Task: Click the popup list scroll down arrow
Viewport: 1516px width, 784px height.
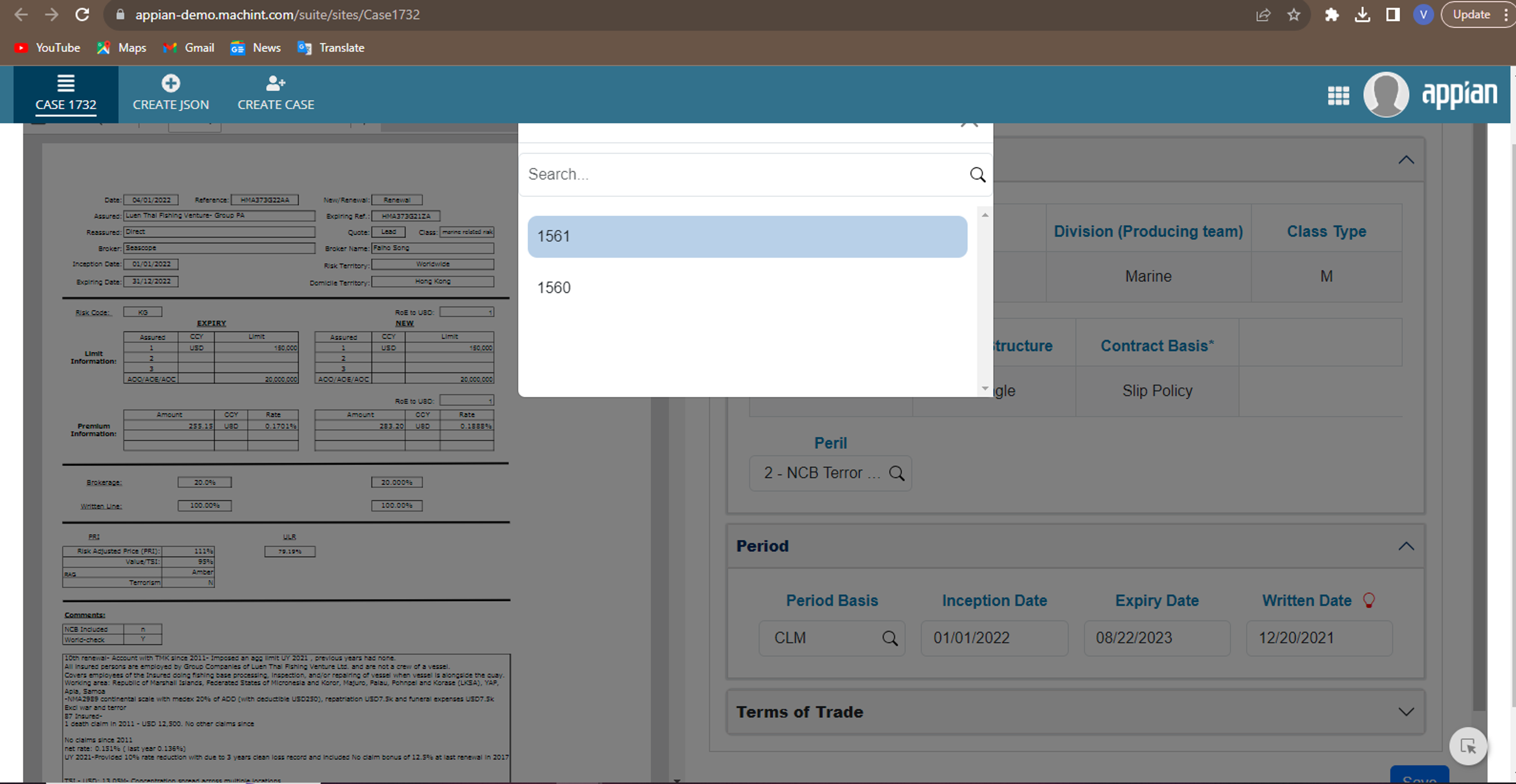Action: click(x=985, y=388)
